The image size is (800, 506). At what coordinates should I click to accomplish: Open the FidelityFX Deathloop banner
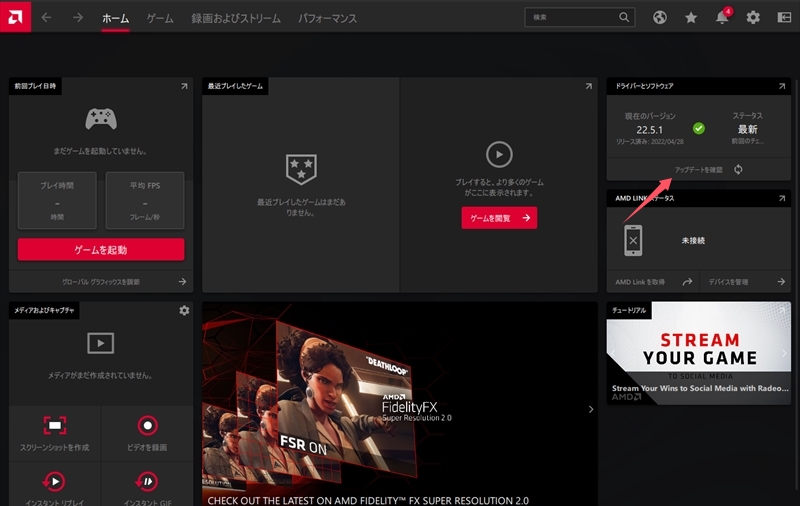[399, 404]
